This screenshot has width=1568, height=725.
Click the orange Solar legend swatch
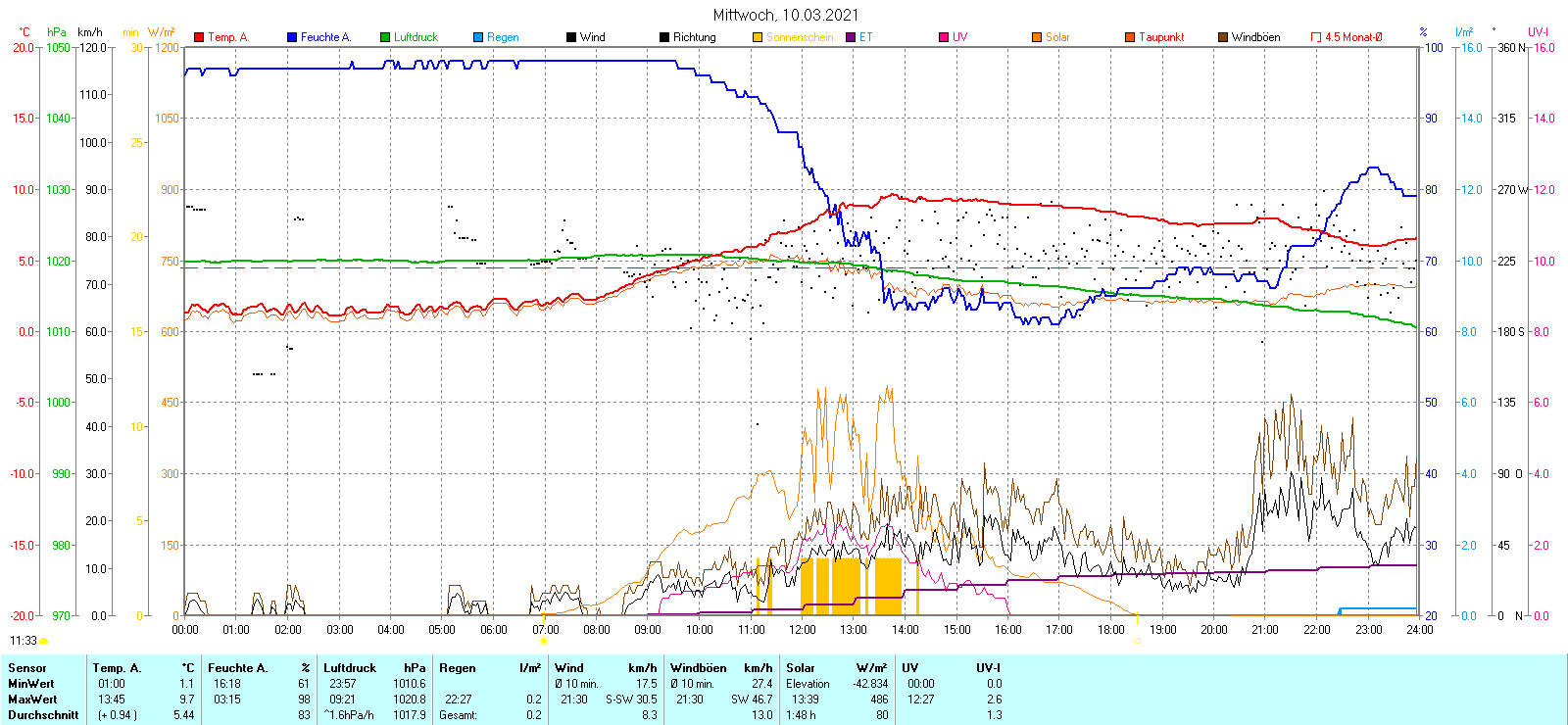pyautogui.click(x=1037, y=37)
